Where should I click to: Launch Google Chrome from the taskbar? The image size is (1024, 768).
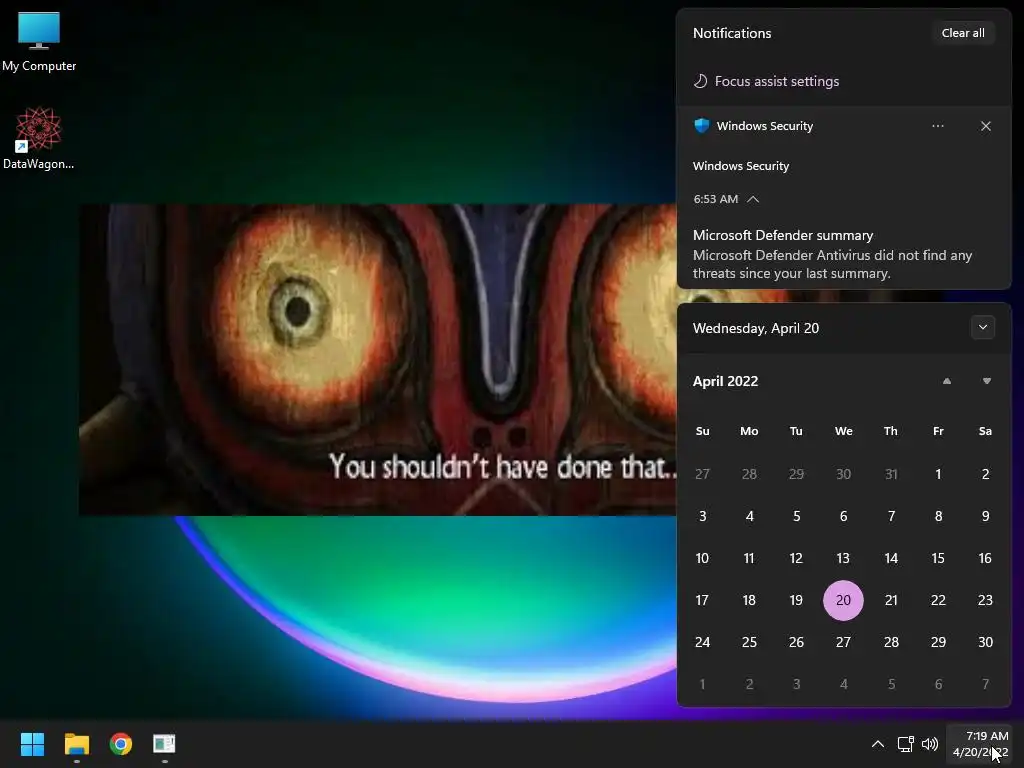pyautogui.click(x=121, y=744)
